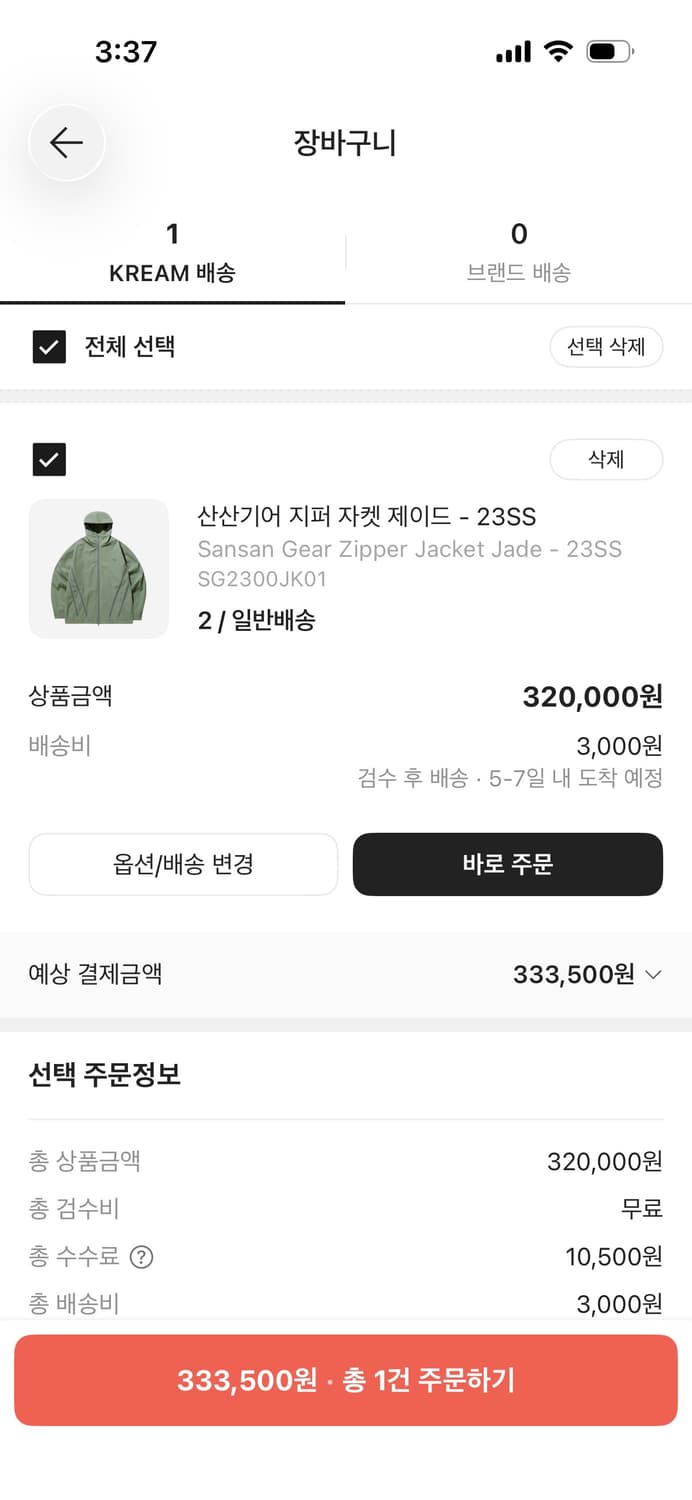Open 옵션/배송 변경 to change options
Screen dimensions: 692x1500
click(x=183, y=864)
